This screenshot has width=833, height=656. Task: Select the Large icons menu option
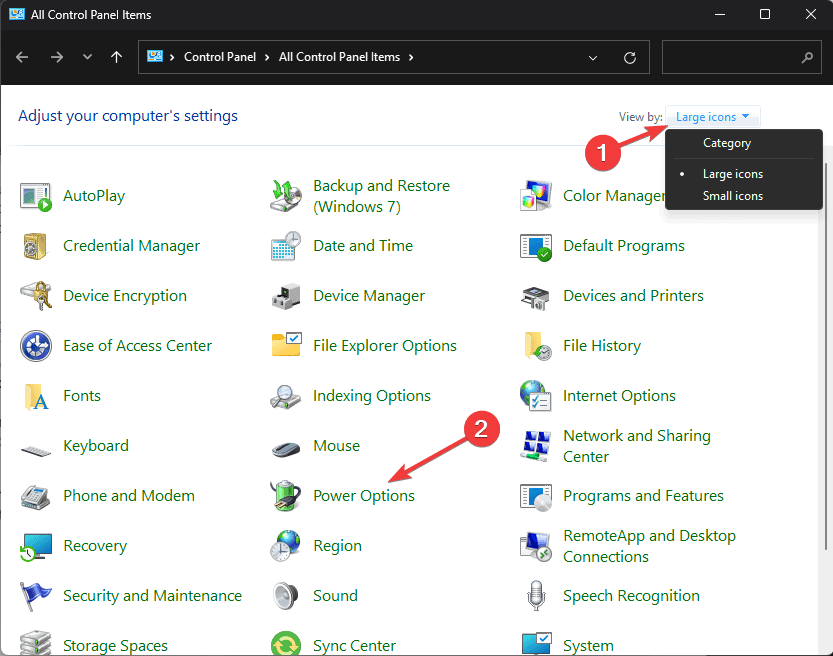(733, 174)
